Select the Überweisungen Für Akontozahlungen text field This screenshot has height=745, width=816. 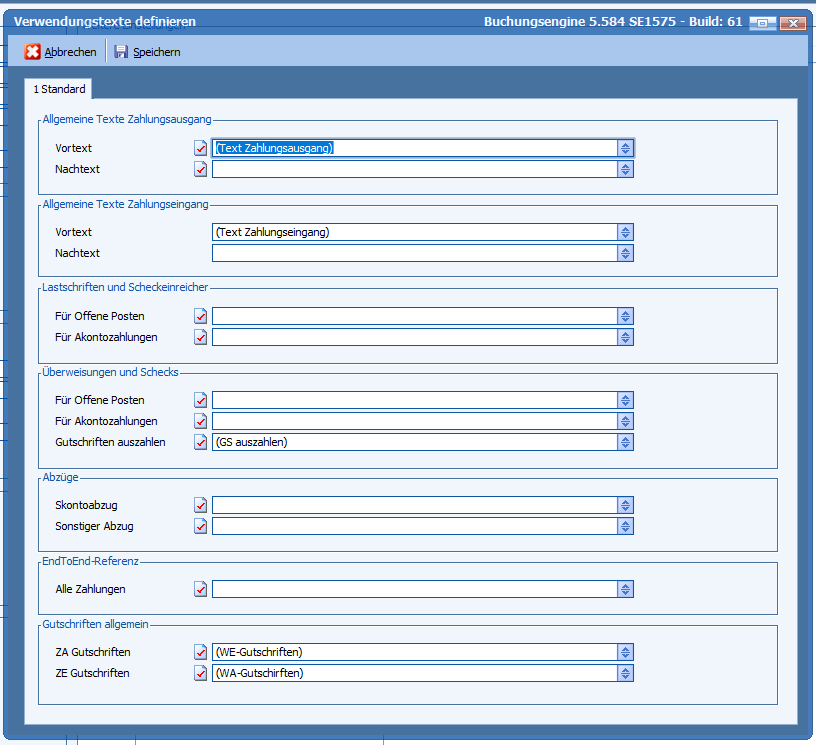pyautogui.click(x=414, y=421)
